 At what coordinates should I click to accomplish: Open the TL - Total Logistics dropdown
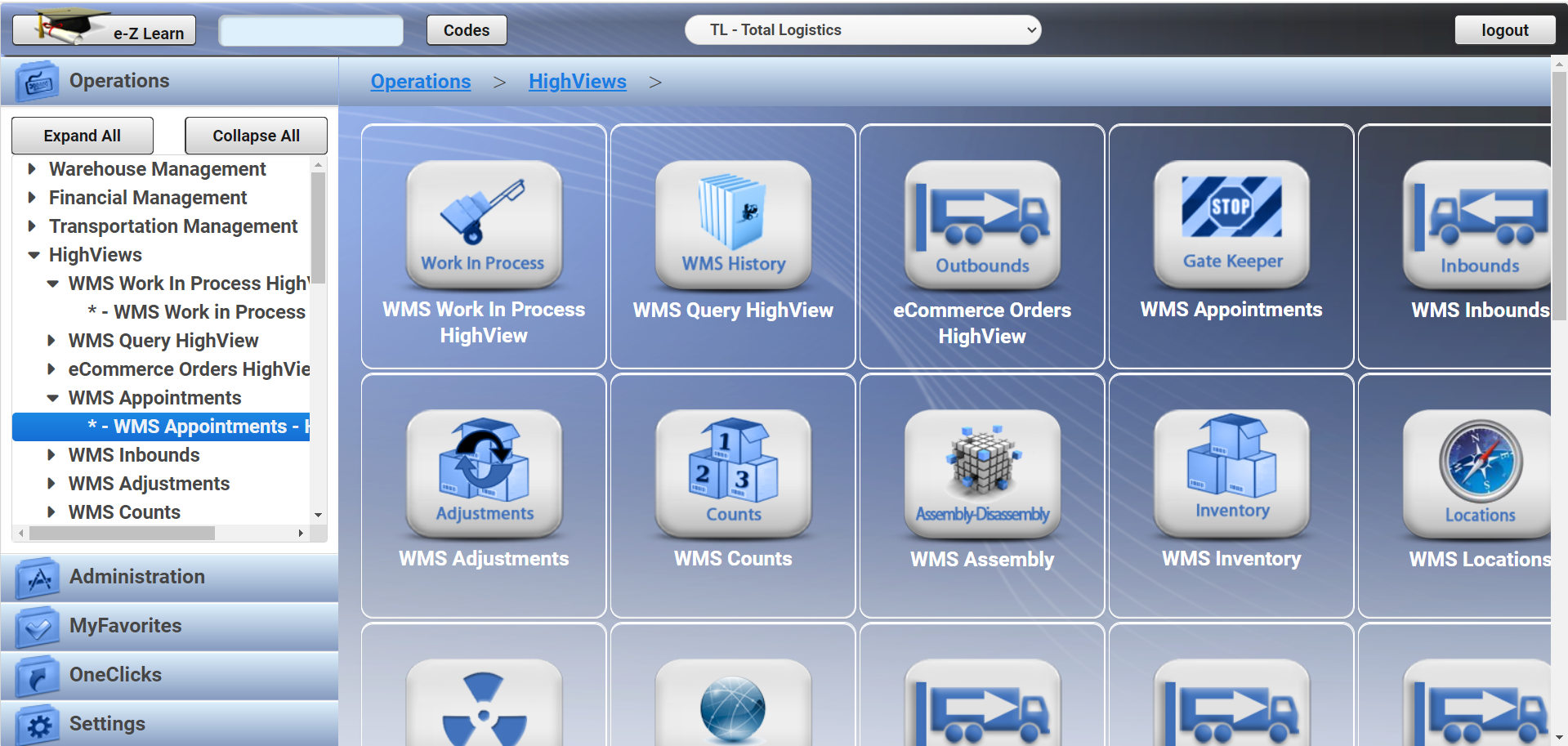click(862, 29)
